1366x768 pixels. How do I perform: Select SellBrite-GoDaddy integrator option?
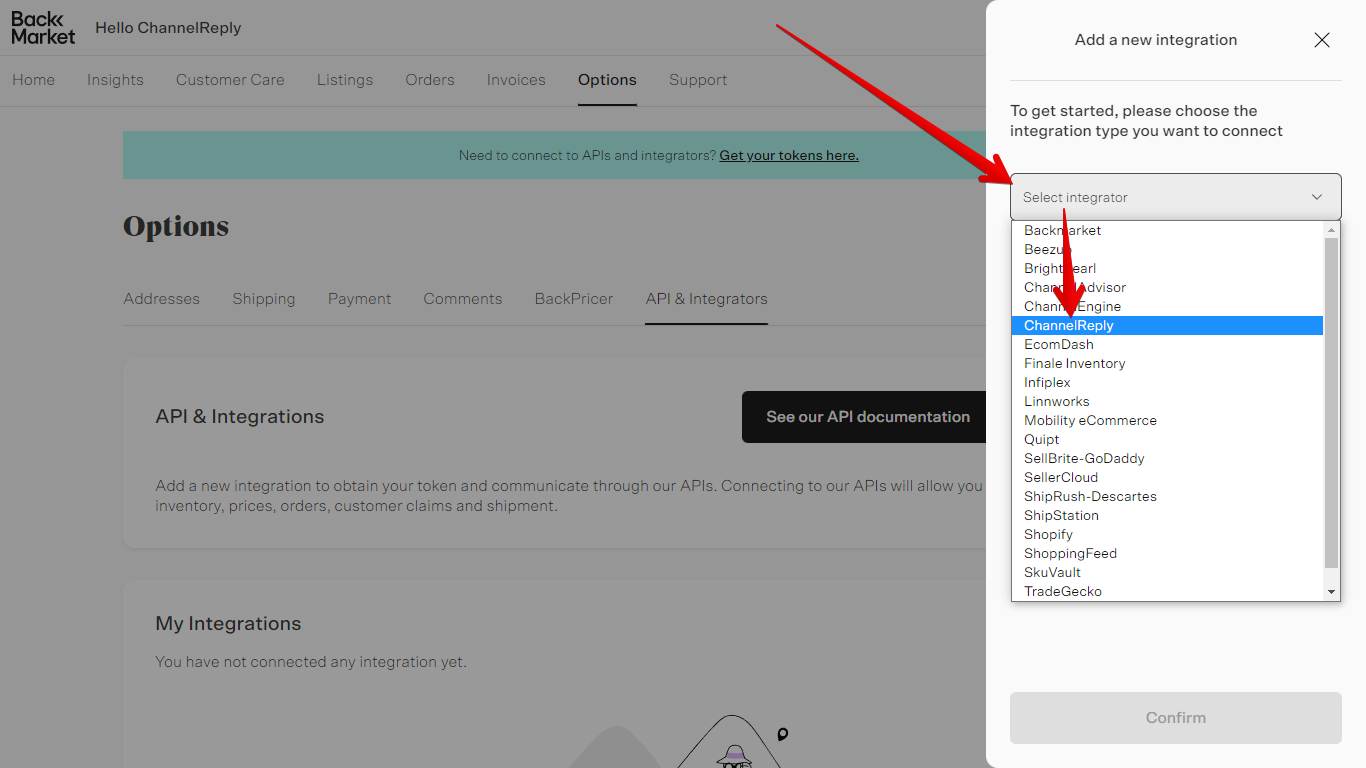[1167, 458]
